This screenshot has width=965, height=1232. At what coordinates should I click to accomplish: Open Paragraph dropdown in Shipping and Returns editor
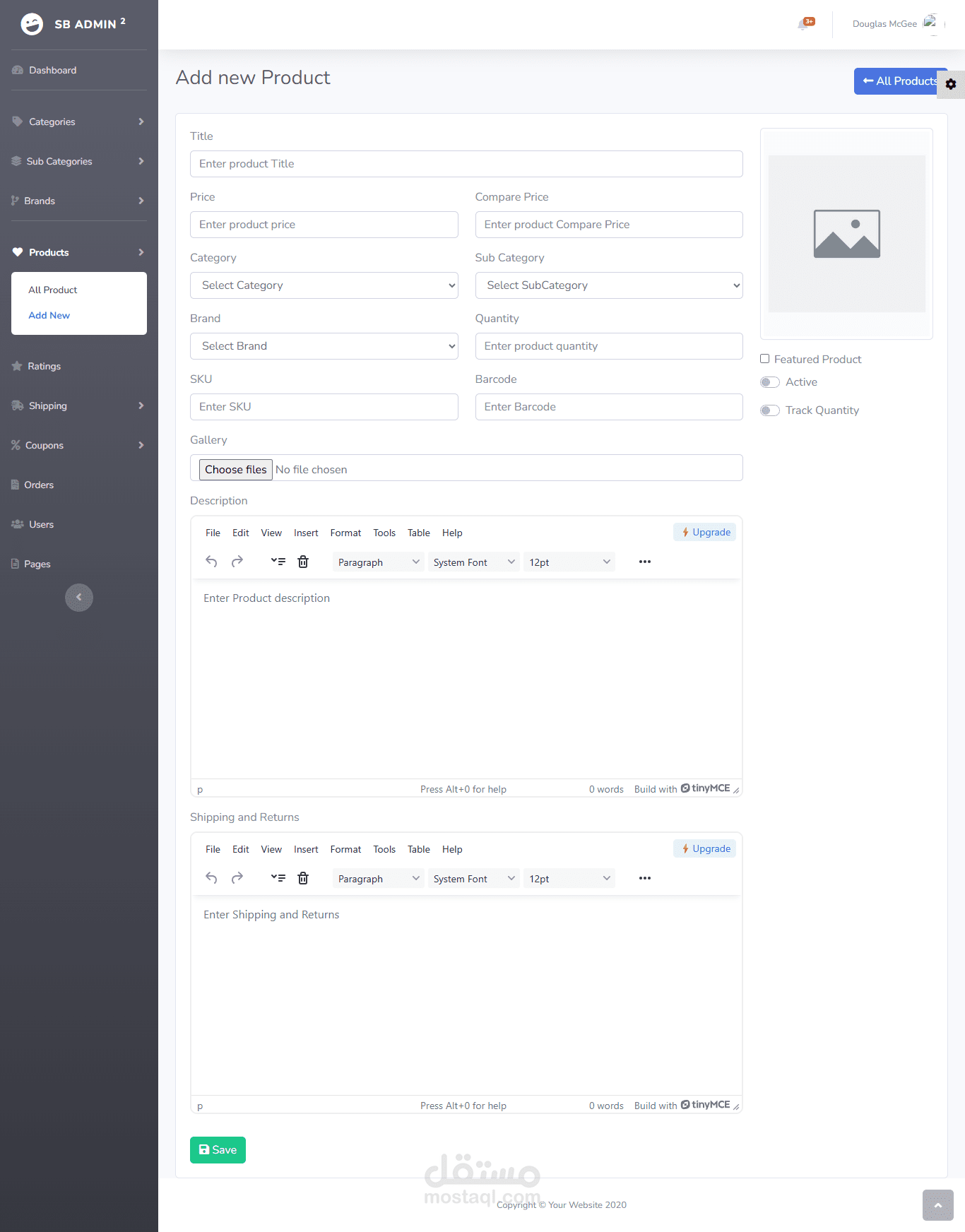pos(378,879)
